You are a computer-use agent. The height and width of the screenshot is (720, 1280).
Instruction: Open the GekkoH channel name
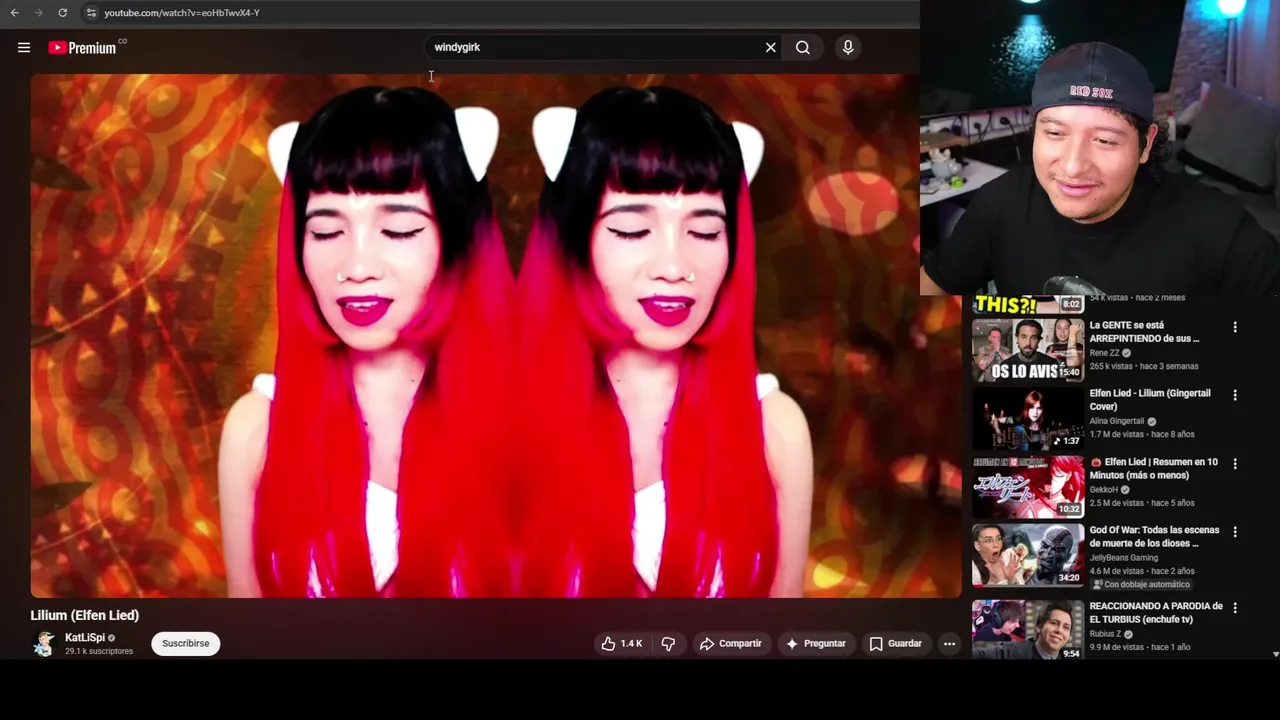(x=1104, y=490)
